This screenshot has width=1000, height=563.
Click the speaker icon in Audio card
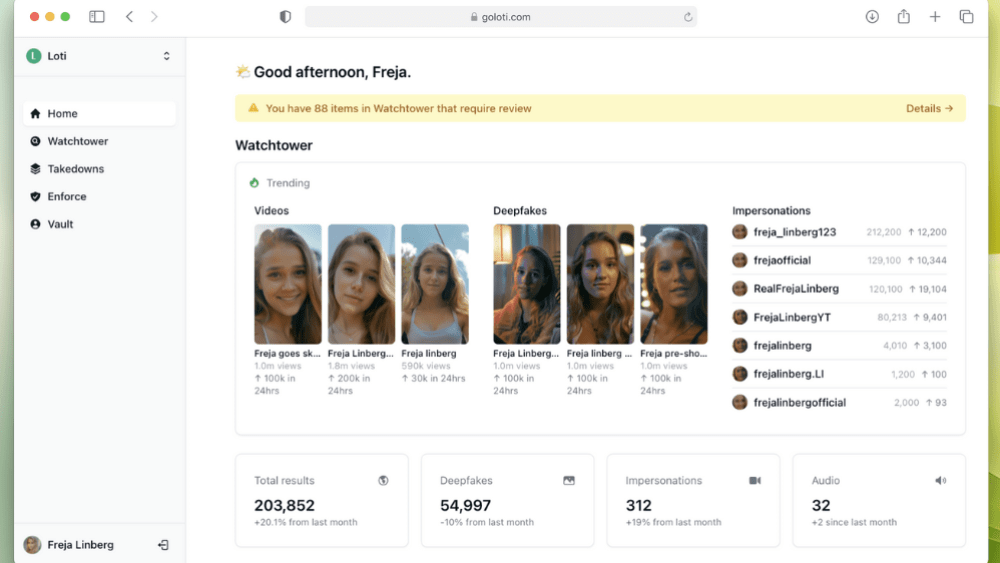940,481
